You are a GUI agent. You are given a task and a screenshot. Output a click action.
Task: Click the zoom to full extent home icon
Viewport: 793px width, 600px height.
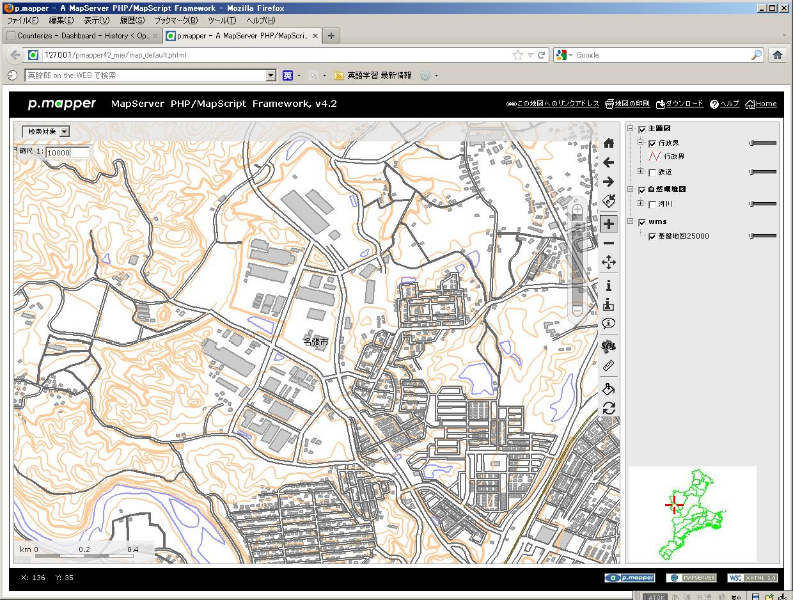click(608, 143)
